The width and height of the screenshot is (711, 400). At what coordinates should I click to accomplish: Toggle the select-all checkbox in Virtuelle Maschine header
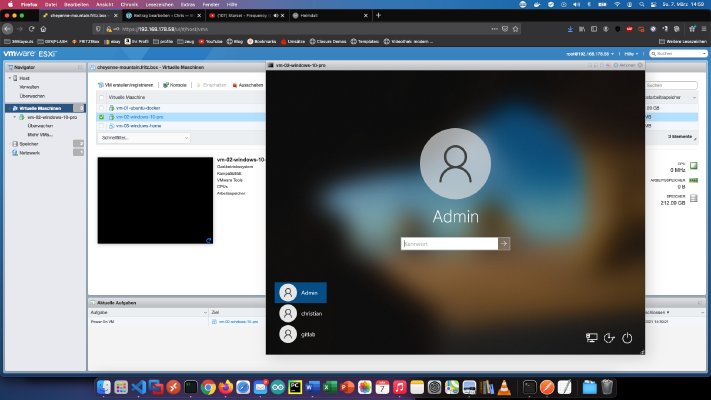102,98
